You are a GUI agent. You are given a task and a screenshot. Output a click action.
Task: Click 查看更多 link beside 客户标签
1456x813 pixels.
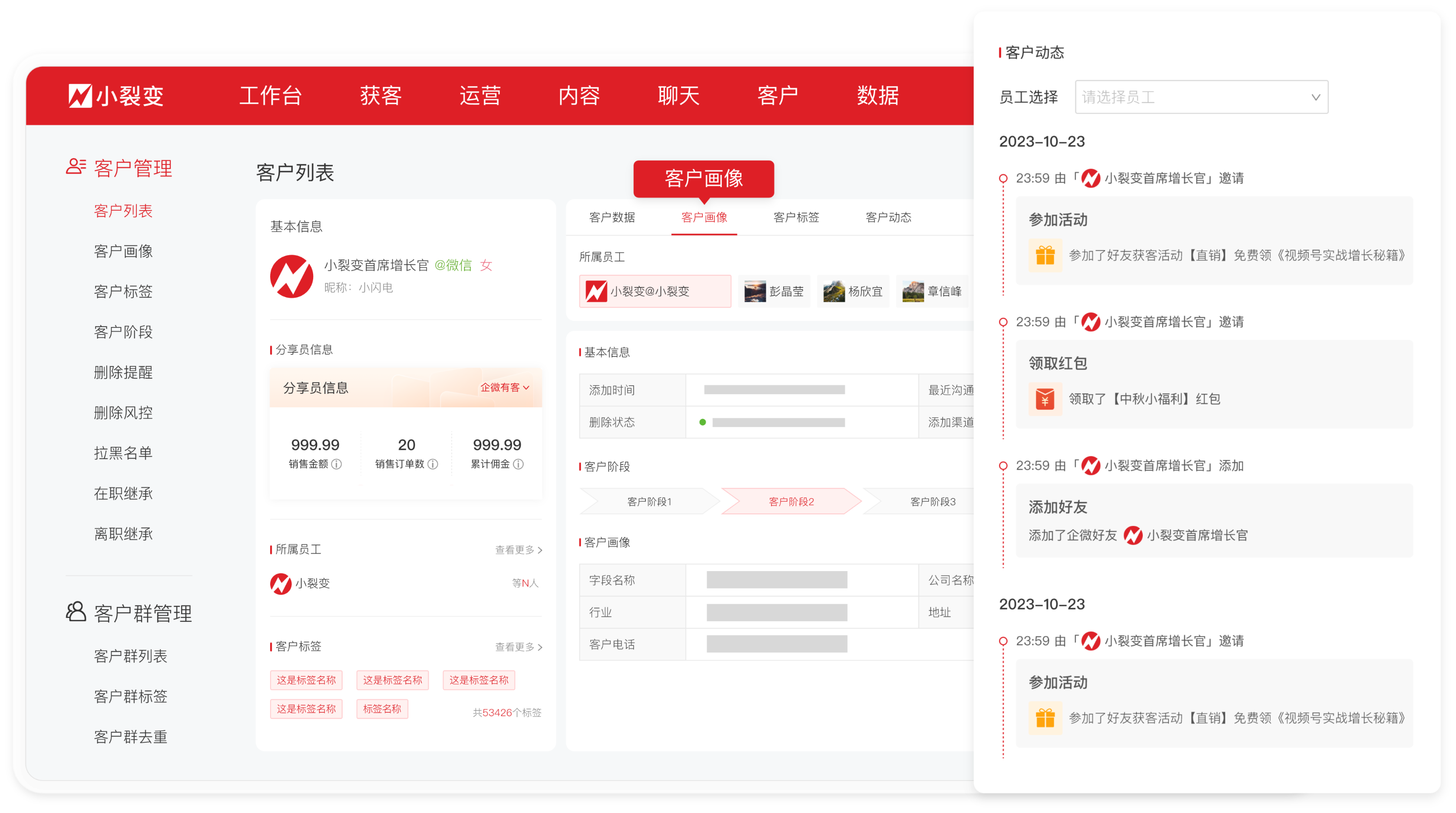[x=518, y=647]
